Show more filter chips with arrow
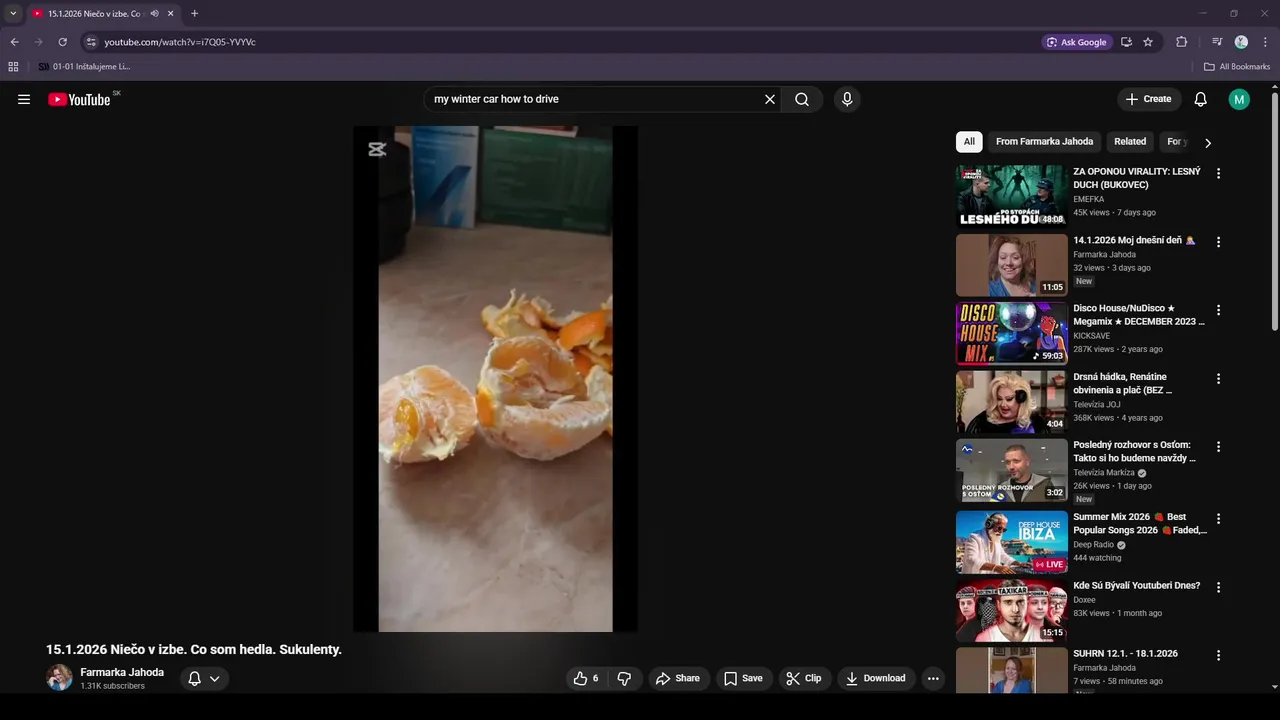The height and width of the screenshot is (720, 1280). [x=1207, y=142]
